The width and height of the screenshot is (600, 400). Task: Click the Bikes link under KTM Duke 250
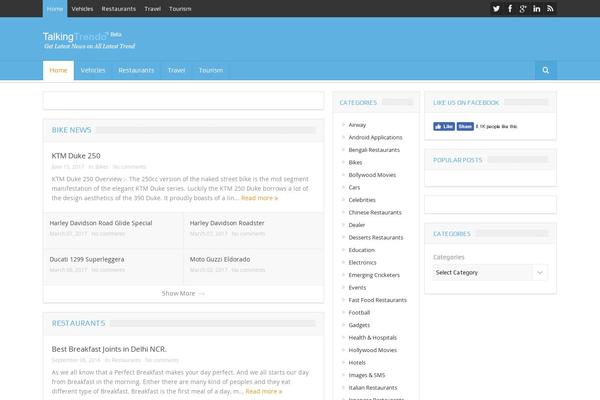[x=101, y=167]
